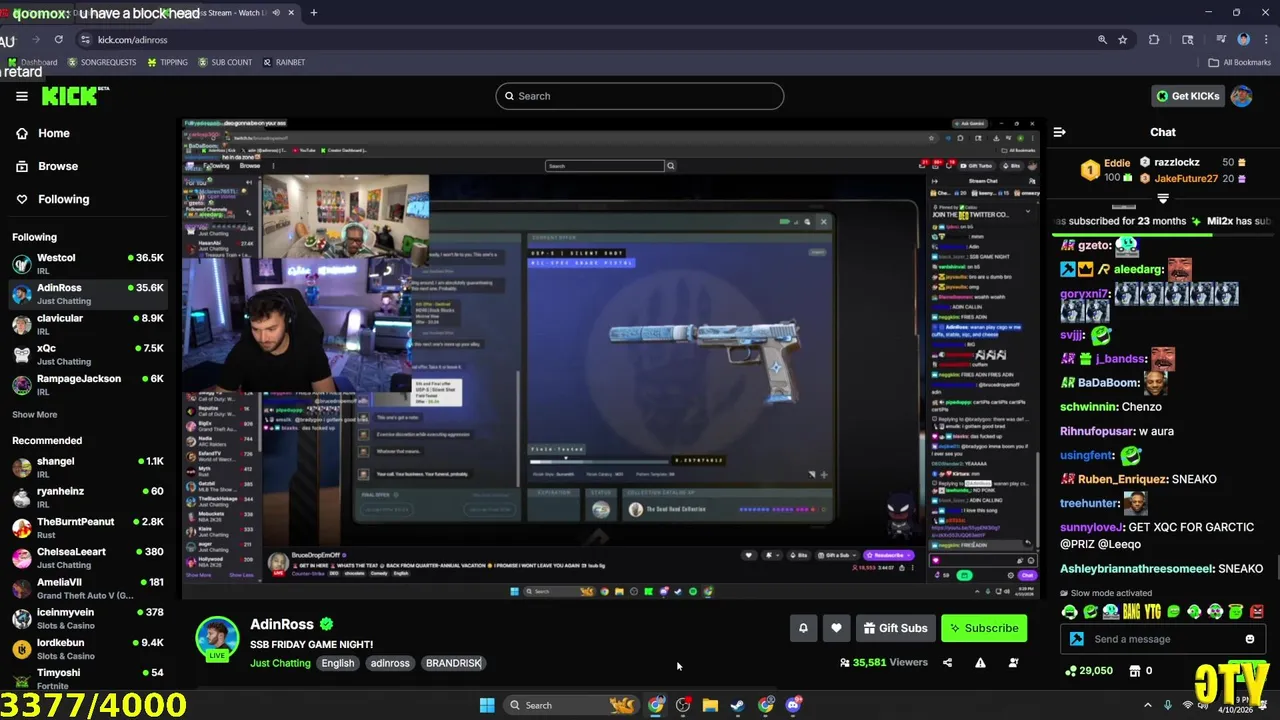Open AmeliaVII recommended channel

tap(88, 588)
